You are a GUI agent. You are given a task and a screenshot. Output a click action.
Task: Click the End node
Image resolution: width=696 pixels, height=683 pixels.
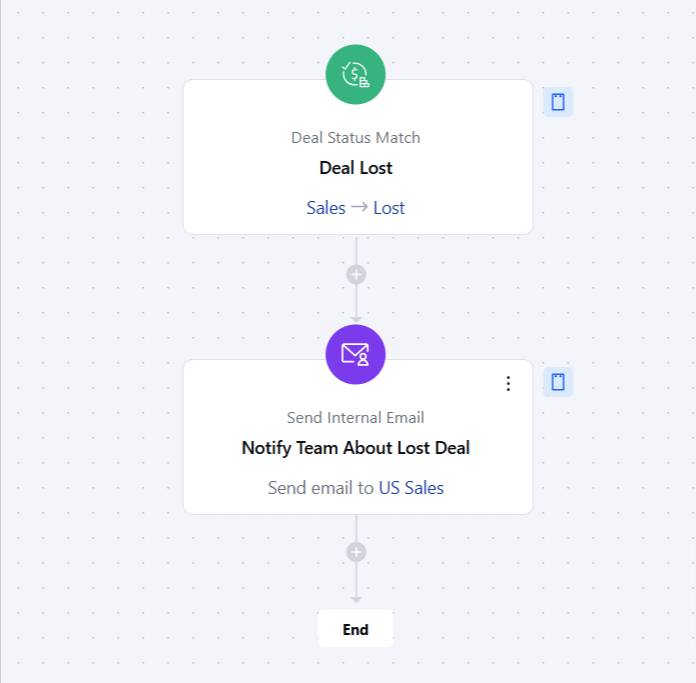click(x=356, y=629)
